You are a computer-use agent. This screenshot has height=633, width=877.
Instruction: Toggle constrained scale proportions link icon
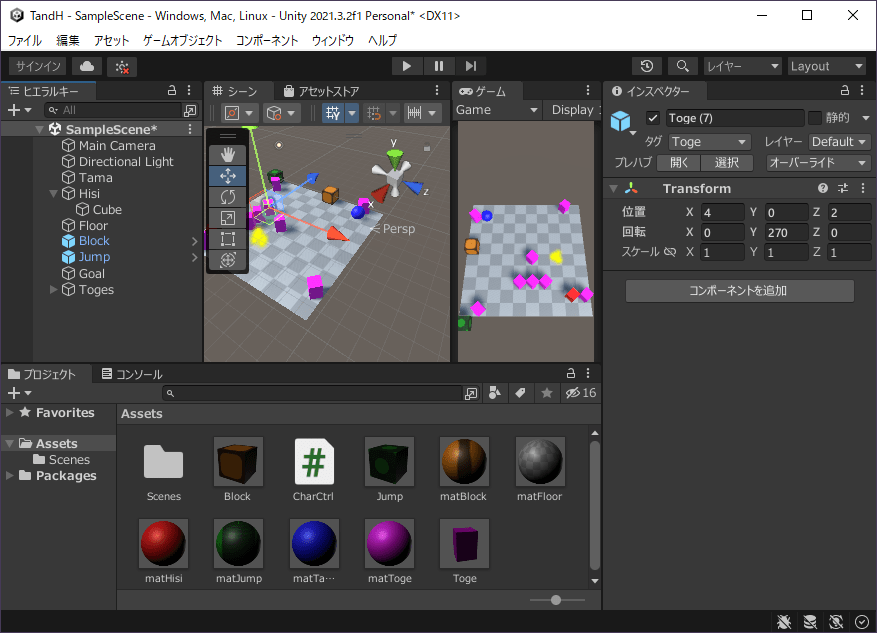669,252
